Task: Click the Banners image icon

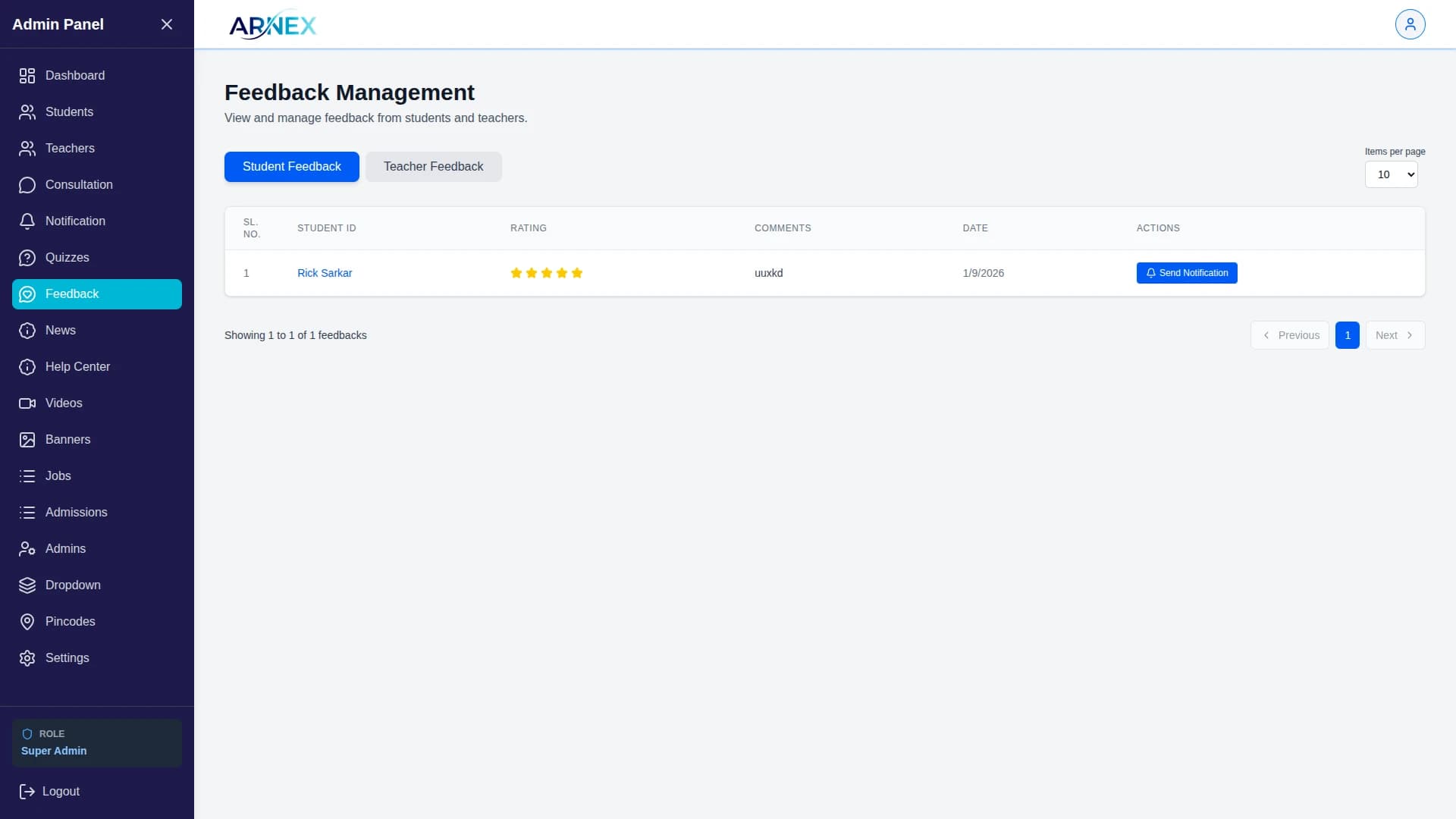Action: pyautogui.click(x=27, y=440)
